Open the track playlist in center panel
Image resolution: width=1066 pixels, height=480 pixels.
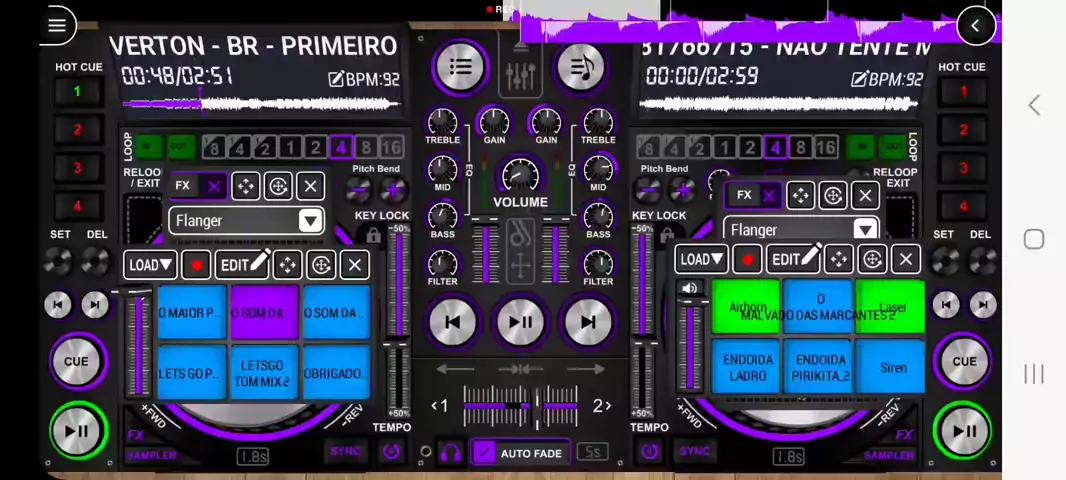460,67
